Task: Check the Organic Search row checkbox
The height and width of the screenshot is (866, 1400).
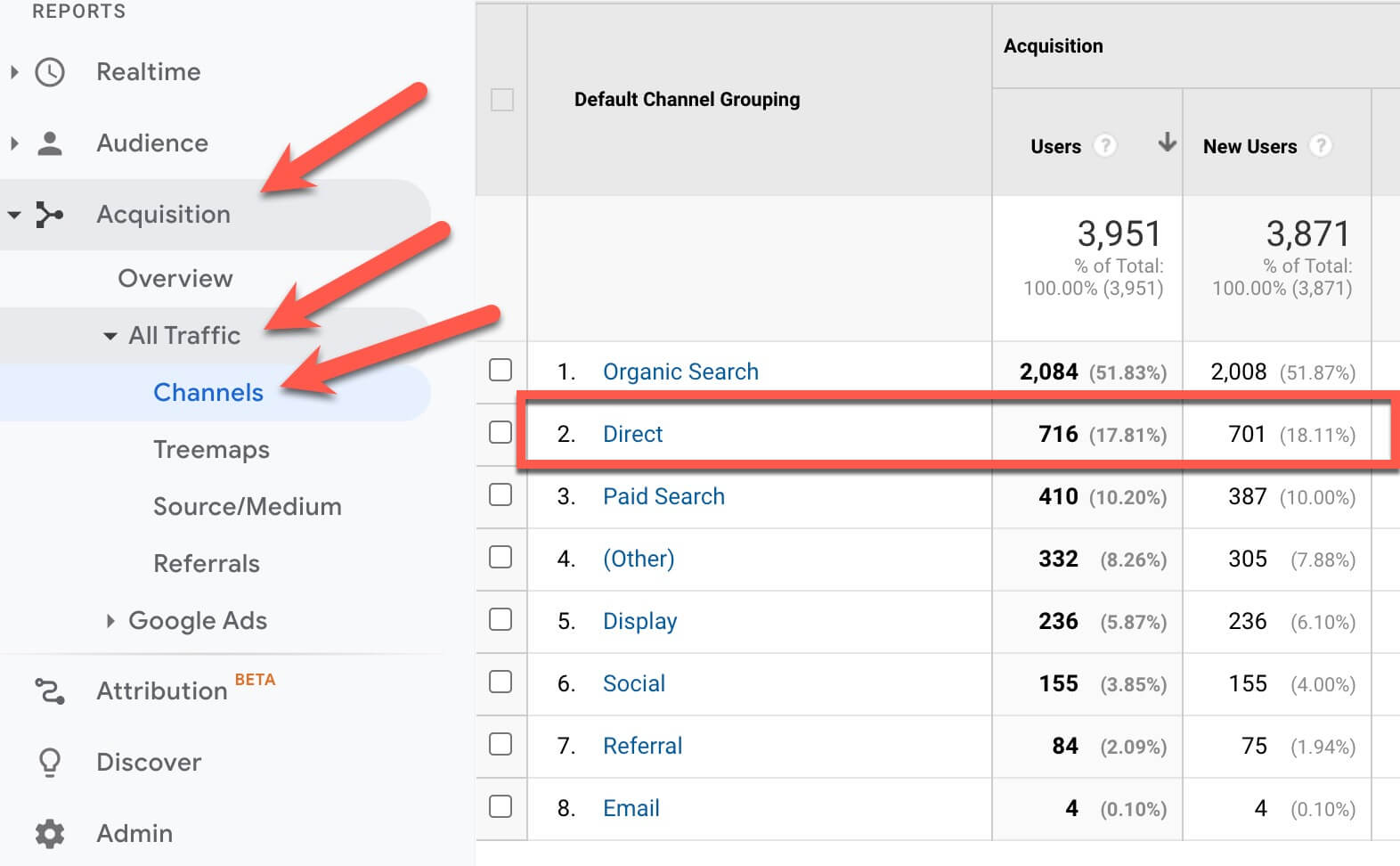Action: (x=501, y=370)
